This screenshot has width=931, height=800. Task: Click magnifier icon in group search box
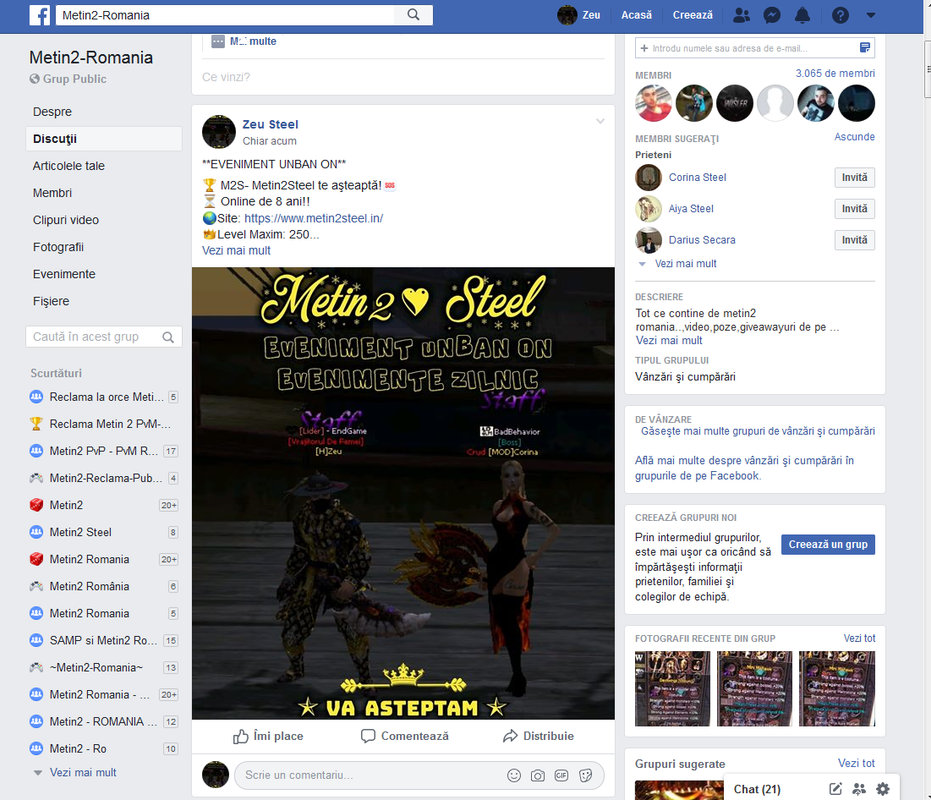click(x=169, y=337)
